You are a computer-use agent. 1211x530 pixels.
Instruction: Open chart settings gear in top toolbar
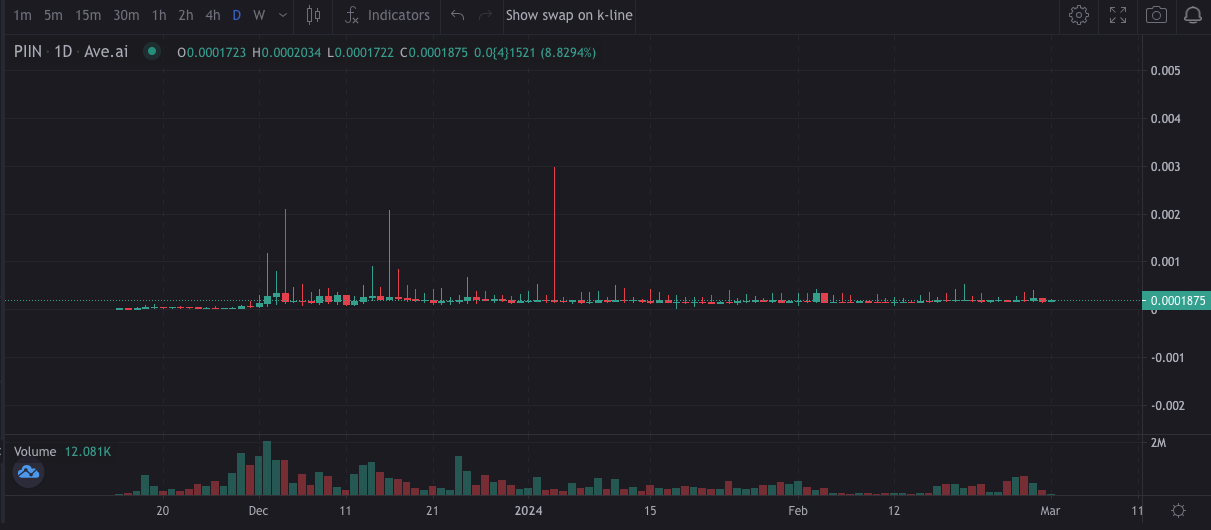1078,15
